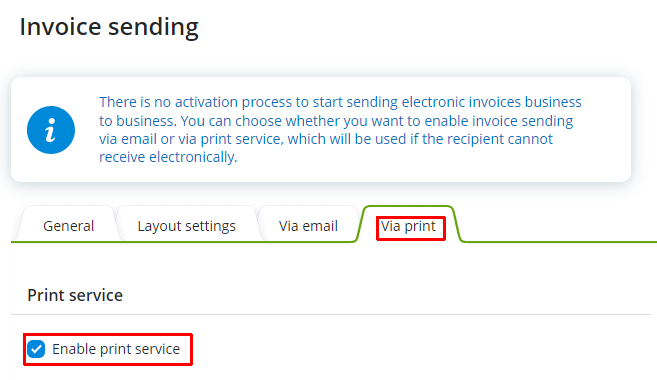
Task: Select the Via email tab
Action: (x=308, y=226)
